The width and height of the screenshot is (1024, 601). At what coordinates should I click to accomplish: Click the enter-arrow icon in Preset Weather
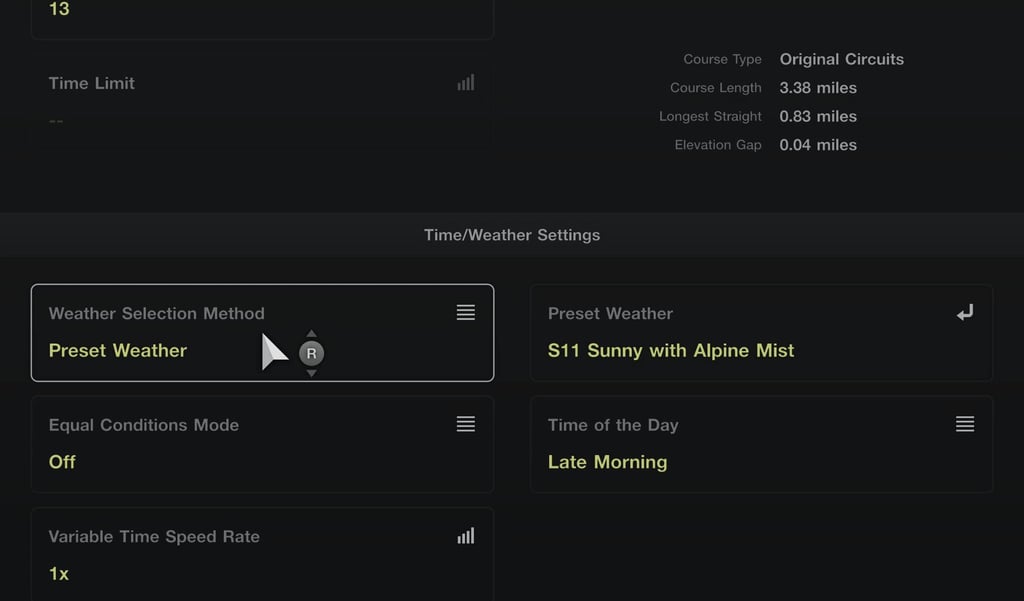coord(964,313)
